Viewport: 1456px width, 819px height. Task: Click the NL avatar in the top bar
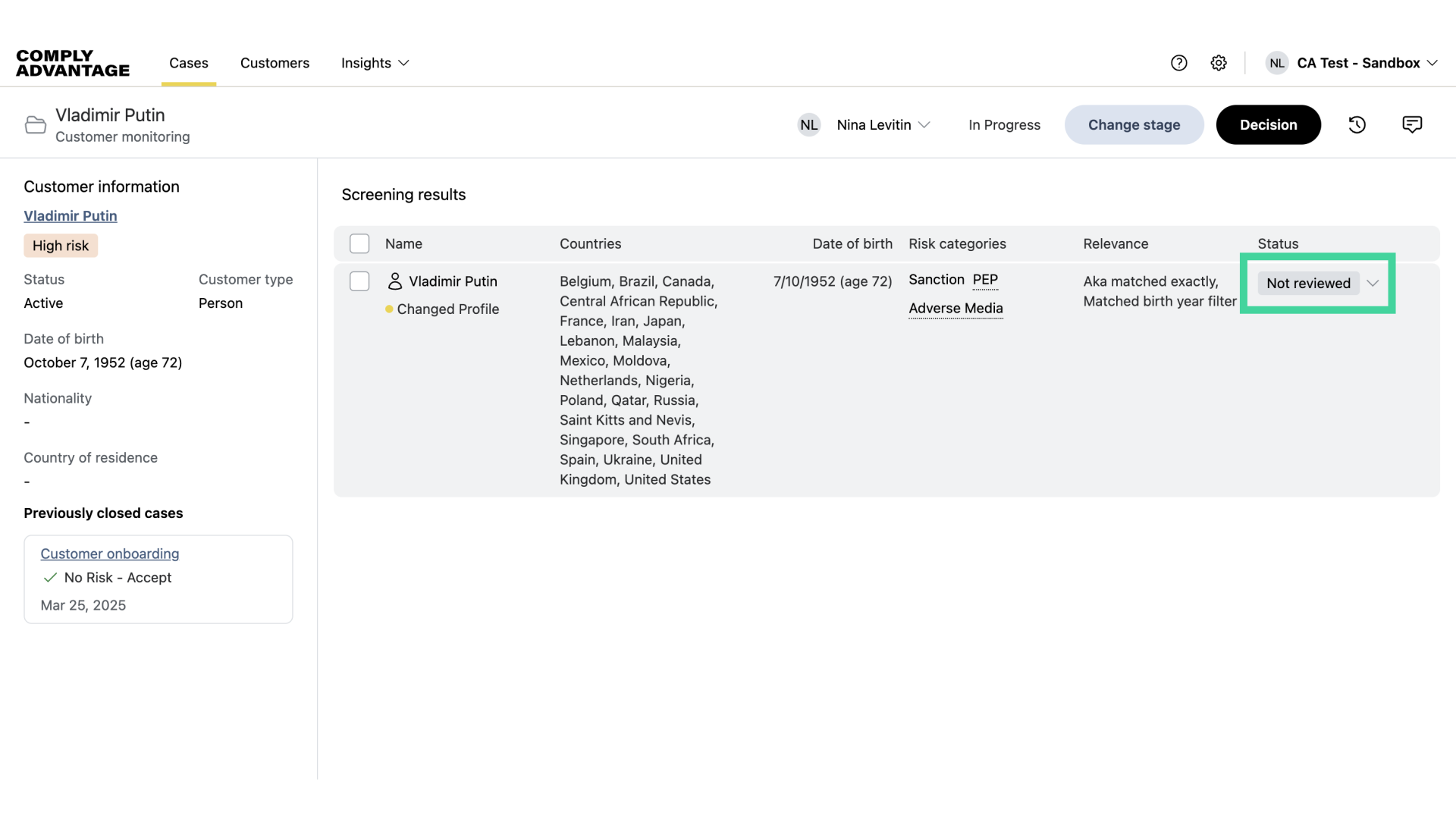tap(1277, 63)
